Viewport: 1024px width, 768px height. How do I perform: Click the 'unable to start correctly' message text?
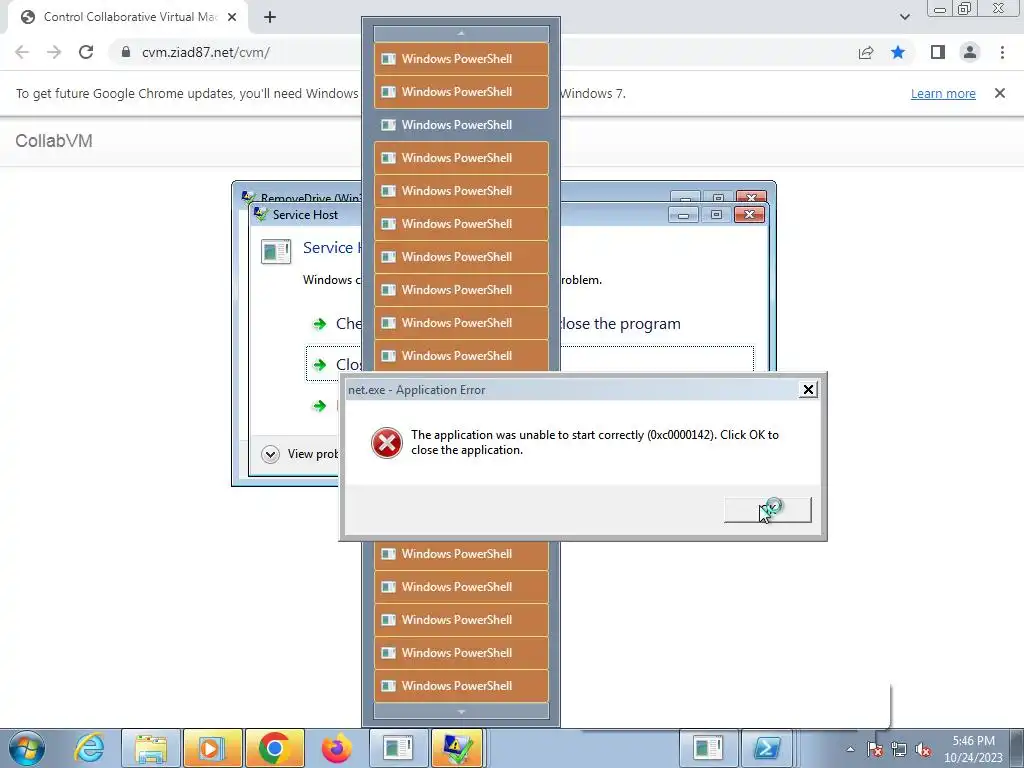[594, 442]
